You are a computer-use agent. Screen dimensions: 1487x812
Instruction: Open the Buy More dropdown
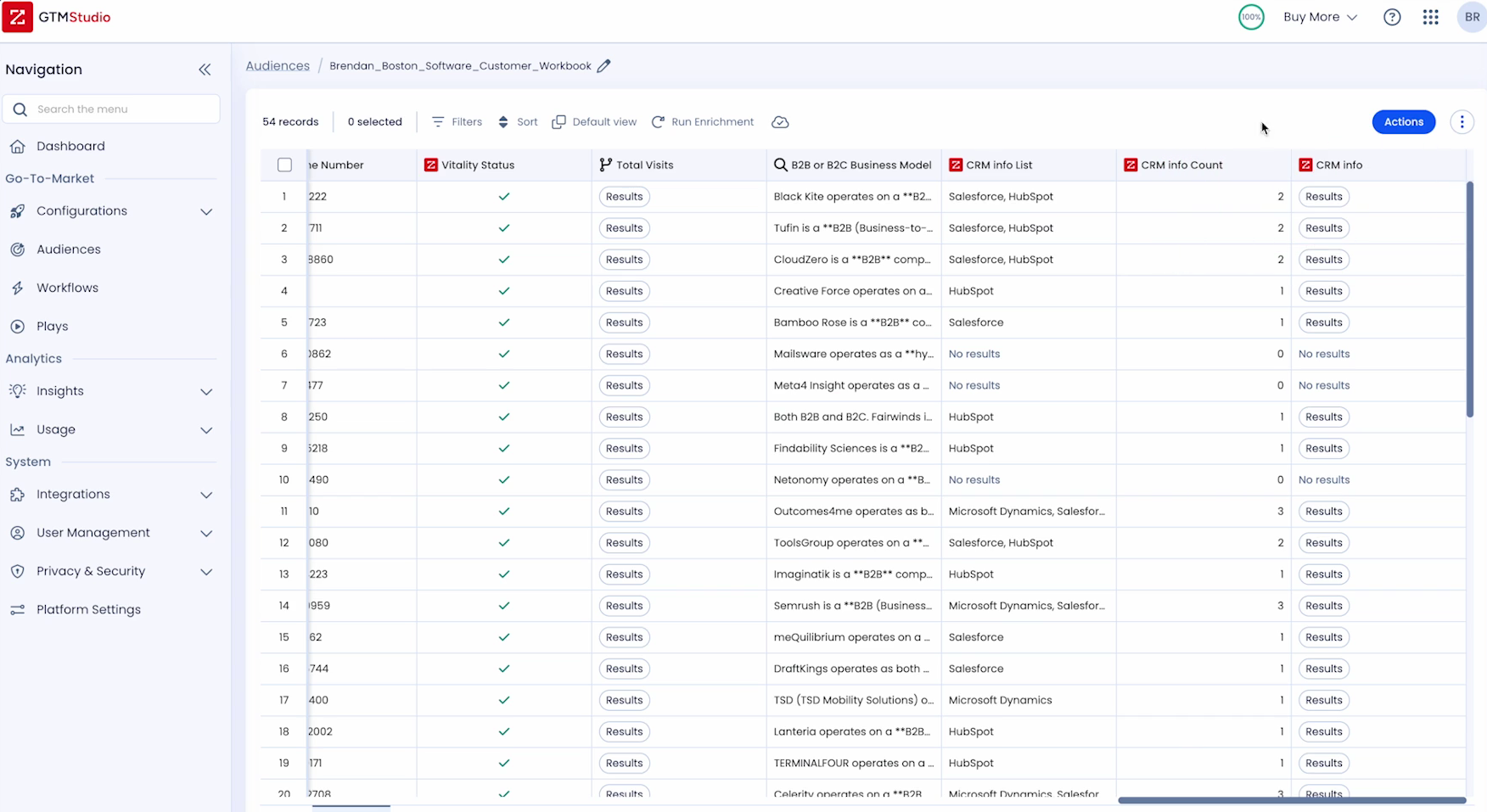pyautogui.click(x=1320, y=17)
